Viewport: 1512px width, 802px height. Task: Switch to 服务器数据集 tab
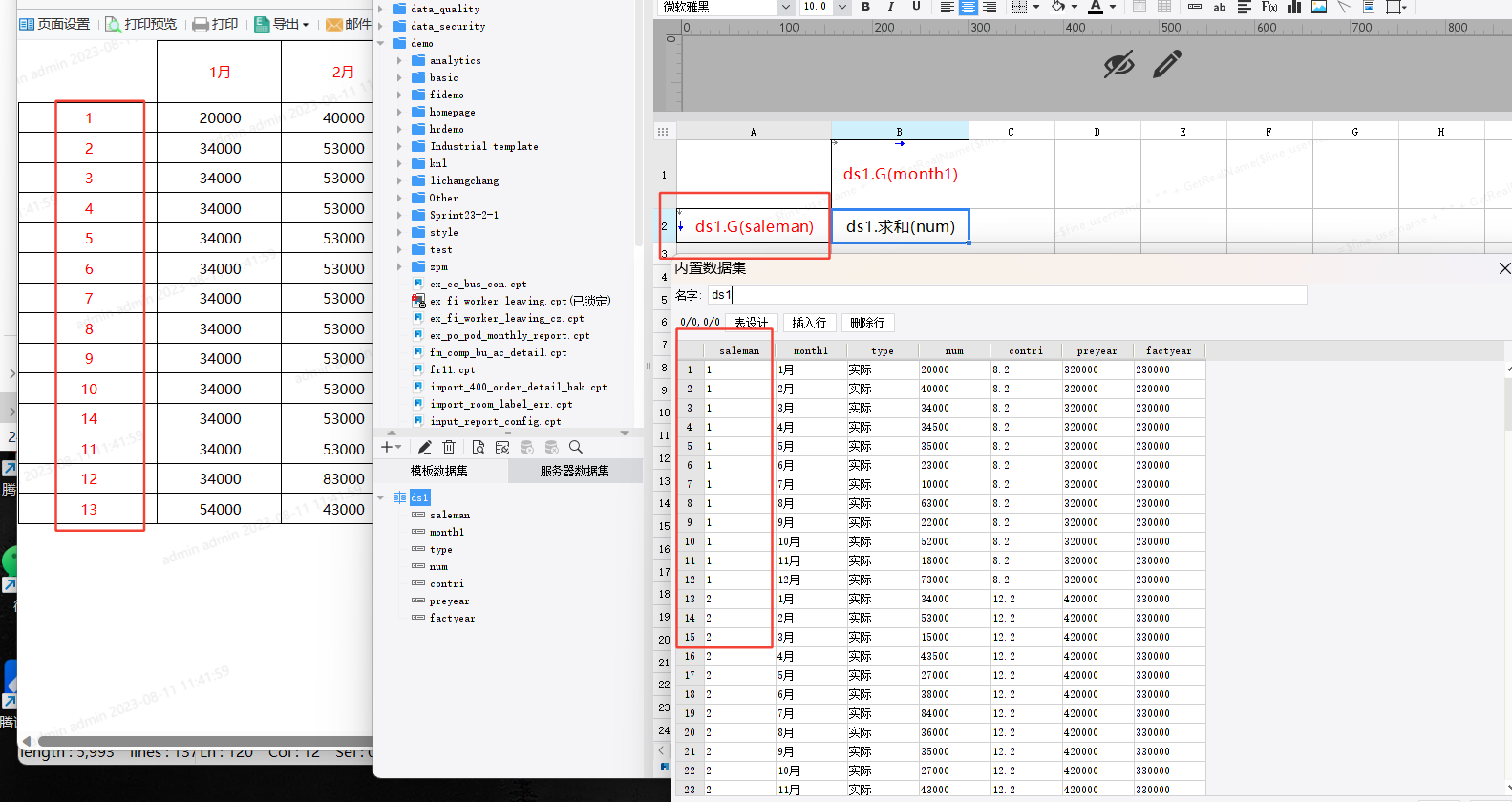[x=575, y=471]
